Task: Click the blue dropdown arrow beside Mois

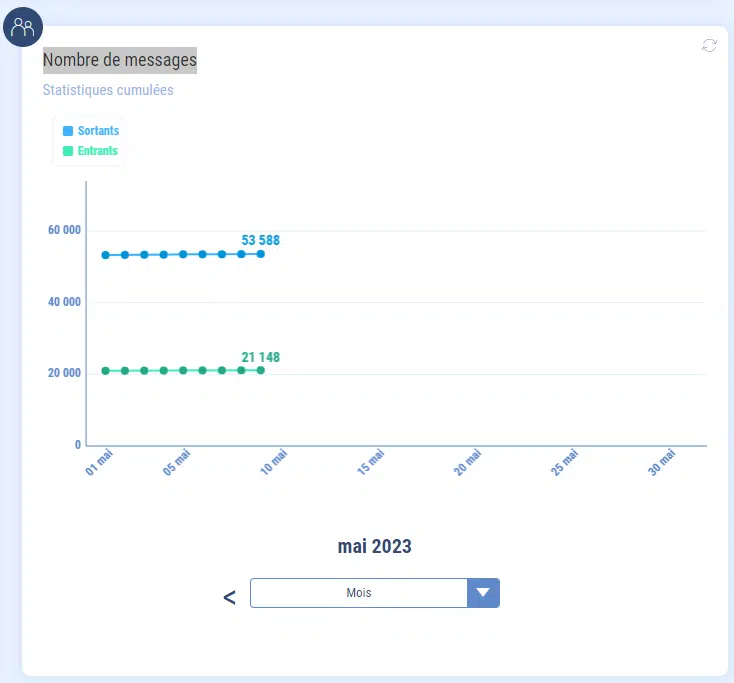Action: click(x=483, y=593)
